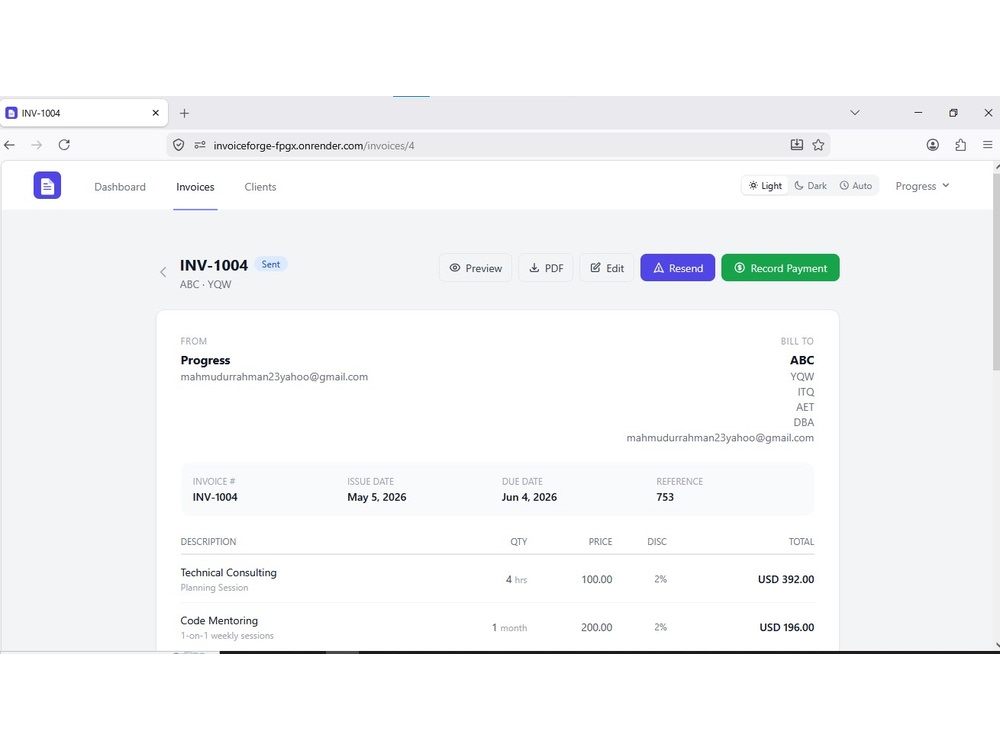Image resolution: width=1000 pixels, height=750 pixels.
Task: Click the reference value 753
Action: click(665, 497)
